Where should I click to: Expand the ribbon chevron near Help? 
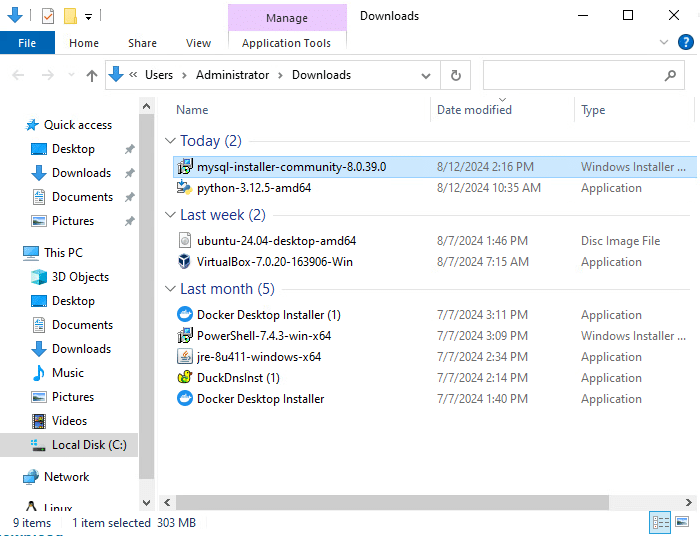point(664,42)
